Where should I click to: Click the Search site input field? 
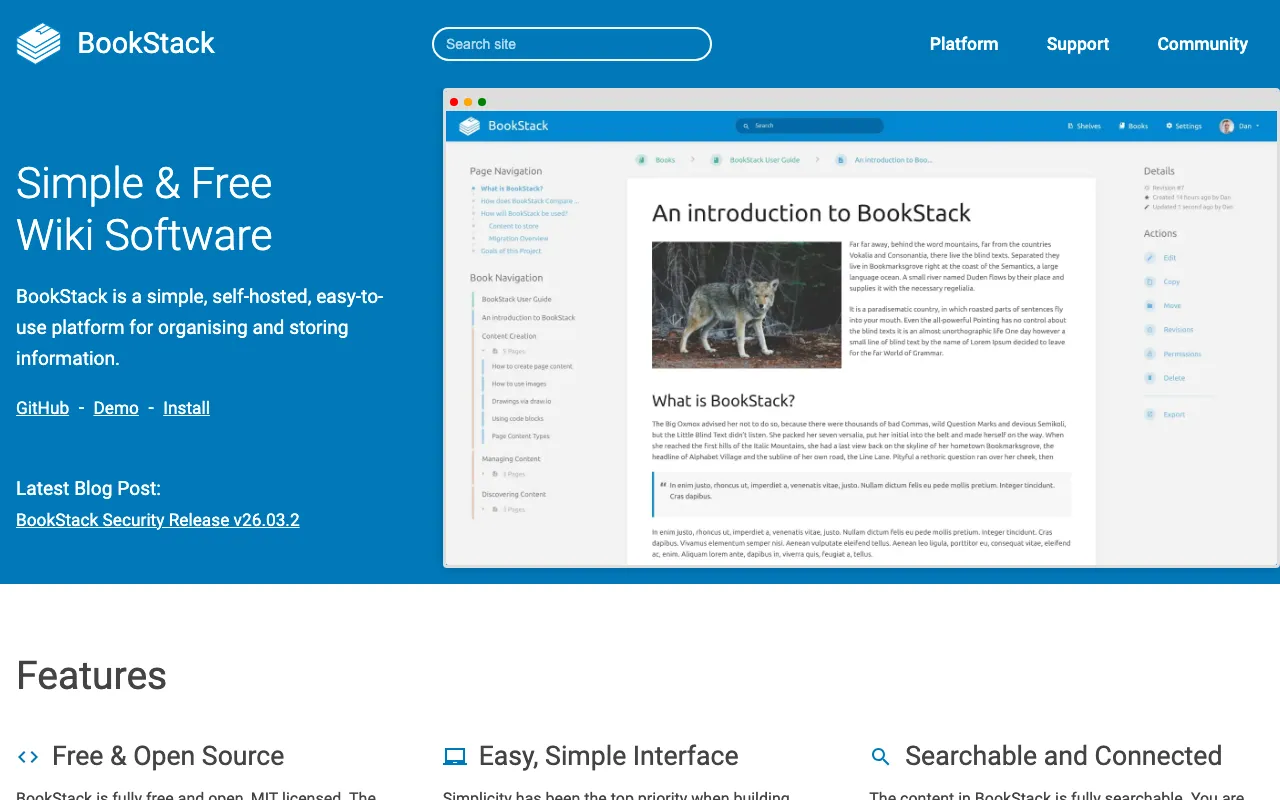[571, 44]
